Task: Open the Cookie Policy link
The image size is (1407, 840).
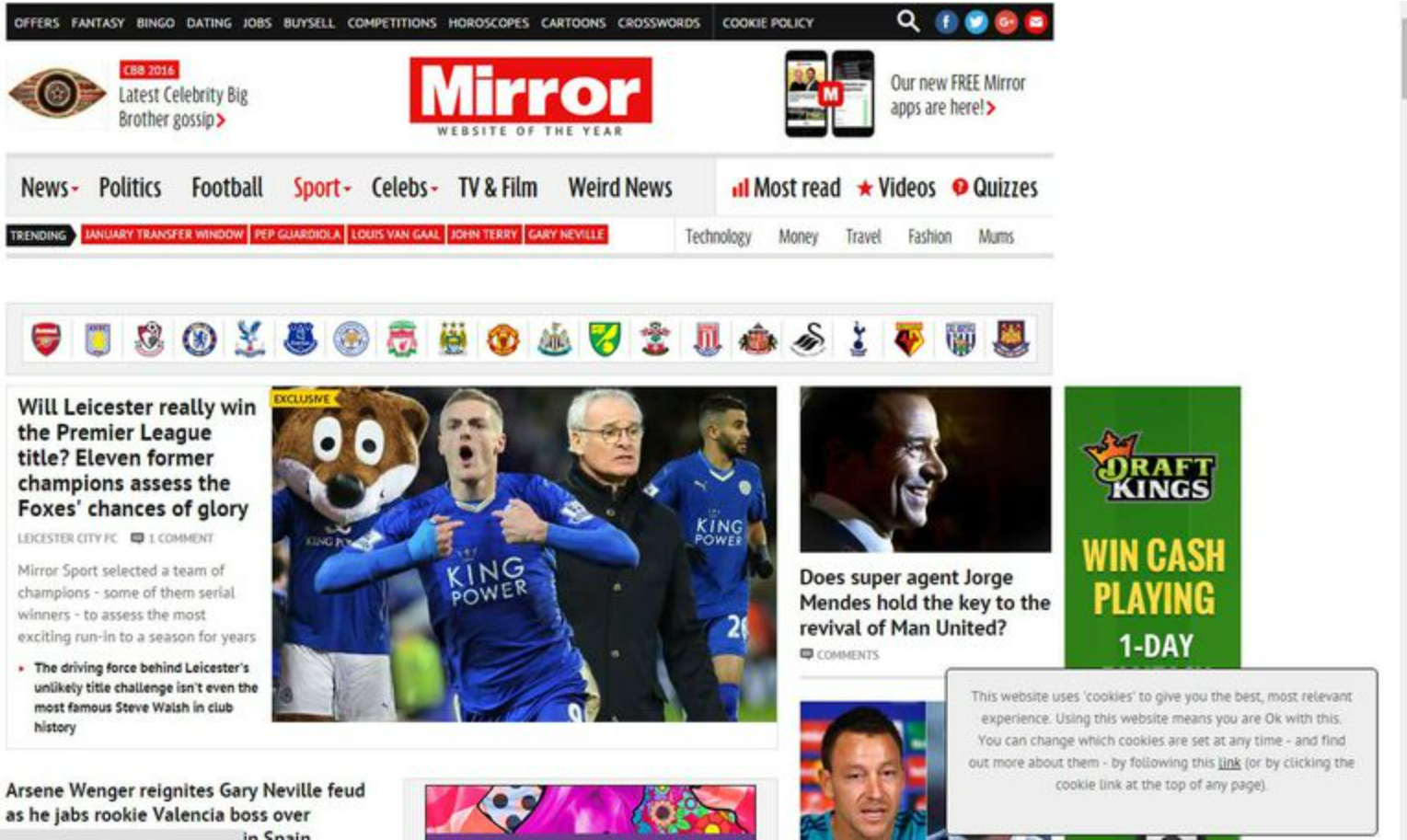Action: tap(767, 22)
